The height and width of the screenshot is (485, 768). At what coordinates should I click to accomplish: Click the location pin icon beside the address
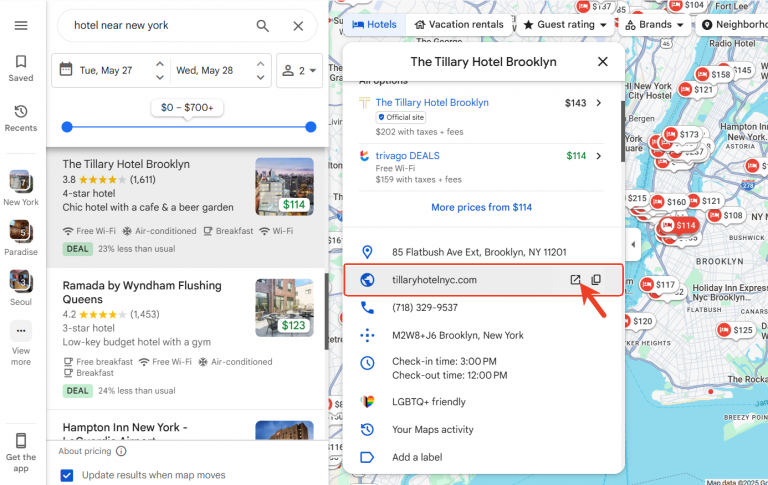tap(367, 252)
